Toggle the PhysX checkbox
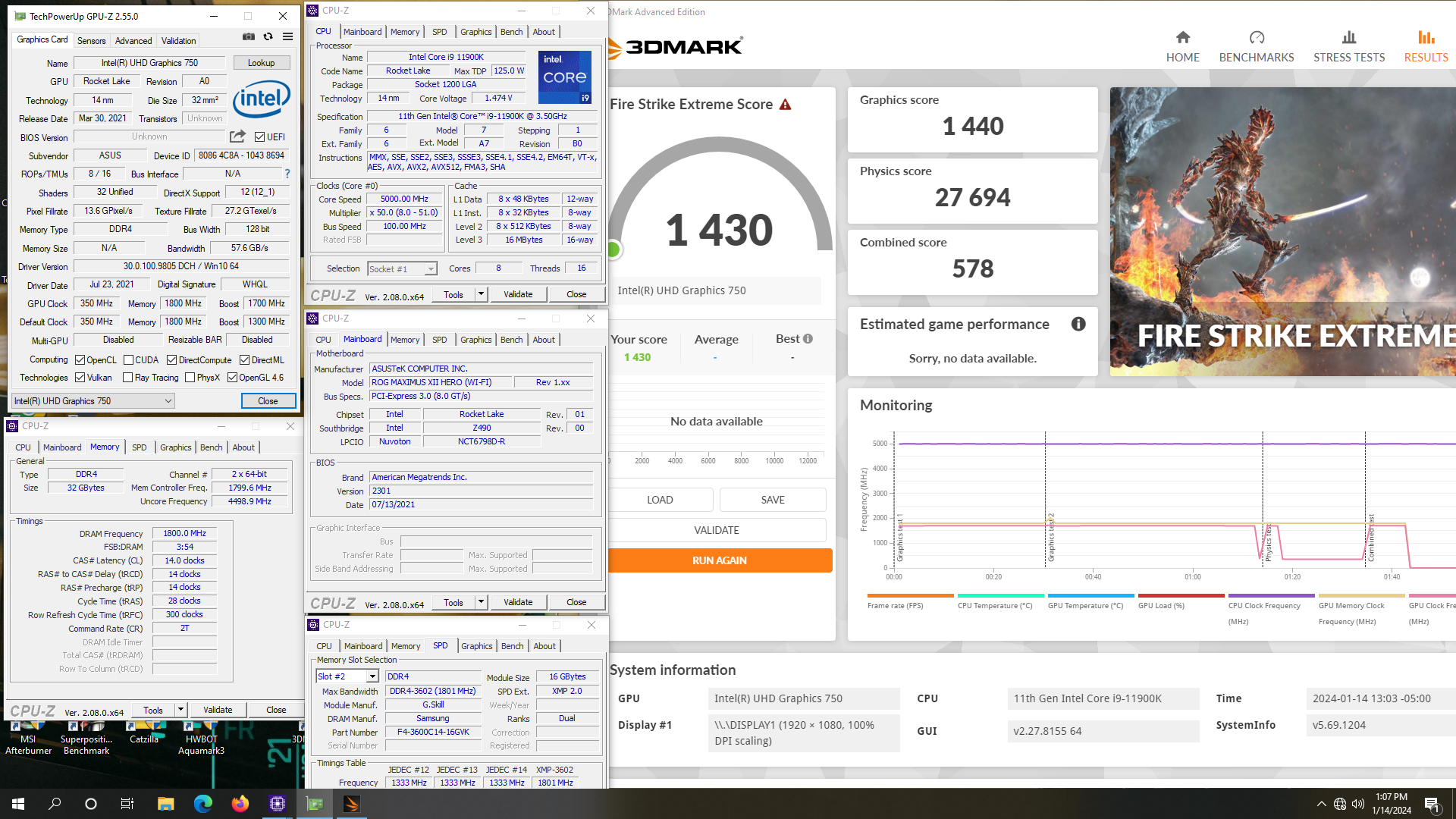The image size is (1456, 819). pos(190,377)
